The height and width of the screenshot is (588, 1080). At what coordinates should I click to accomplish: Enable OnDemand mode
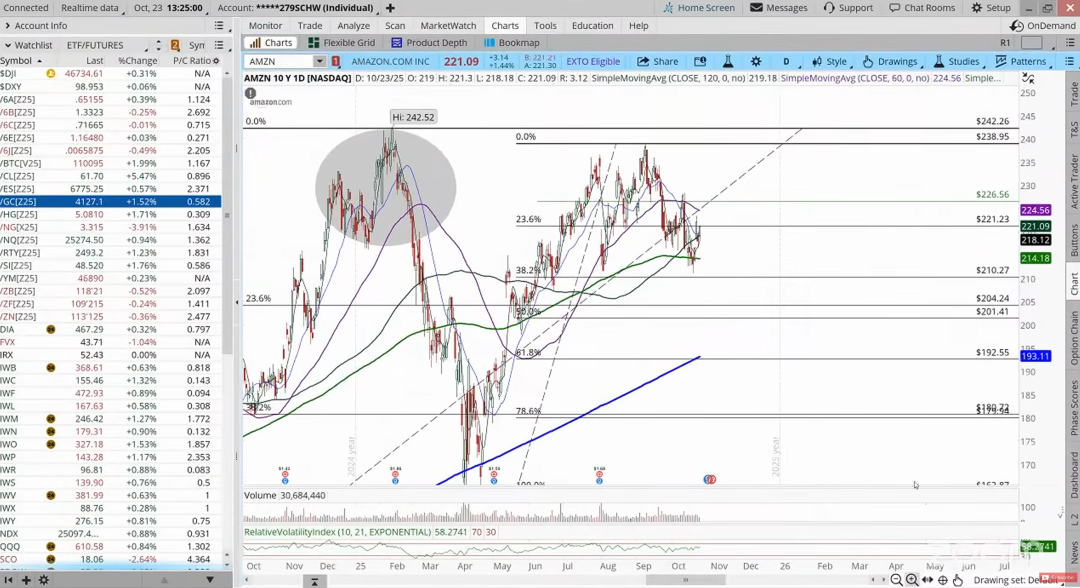pyautogui.click(x=1043, y=25)
